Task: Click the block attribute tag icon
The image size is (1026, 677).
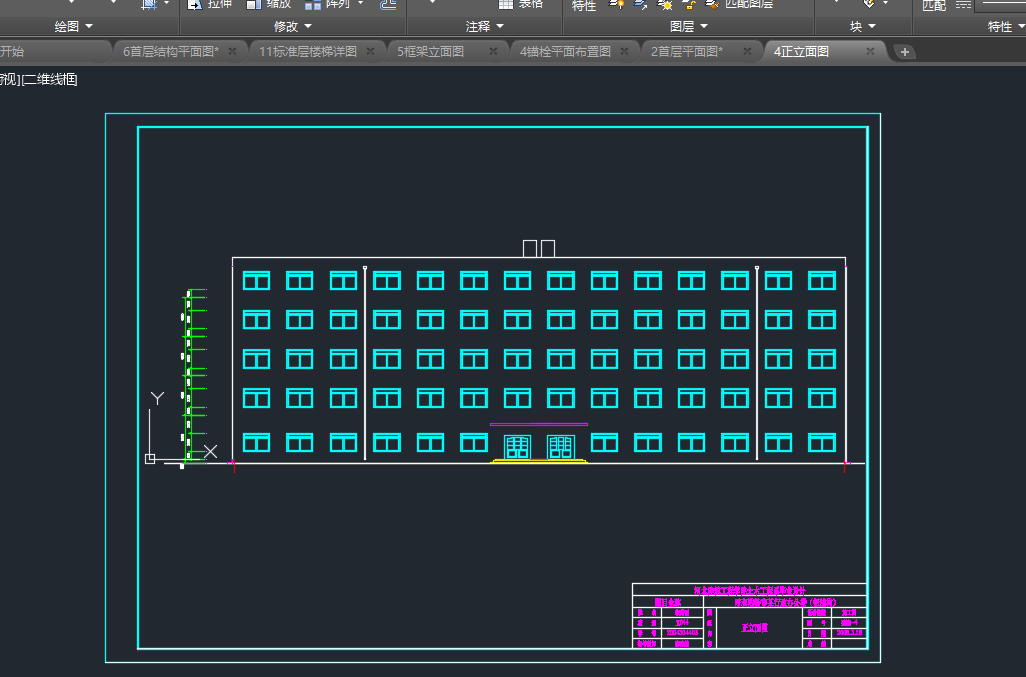Action: coord(868,4)
